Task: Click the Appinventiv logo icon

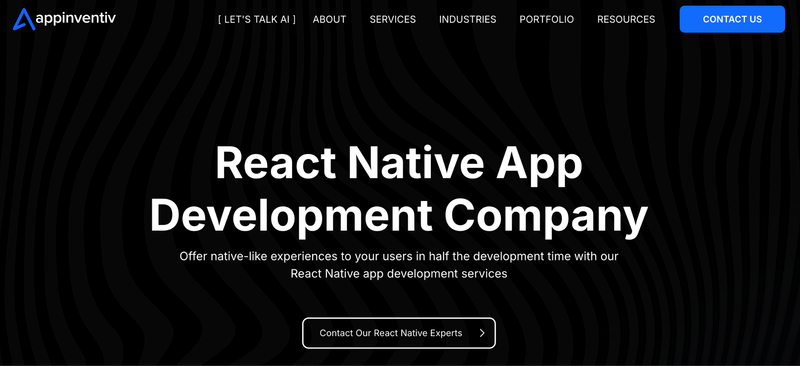Action: [24, 19]
